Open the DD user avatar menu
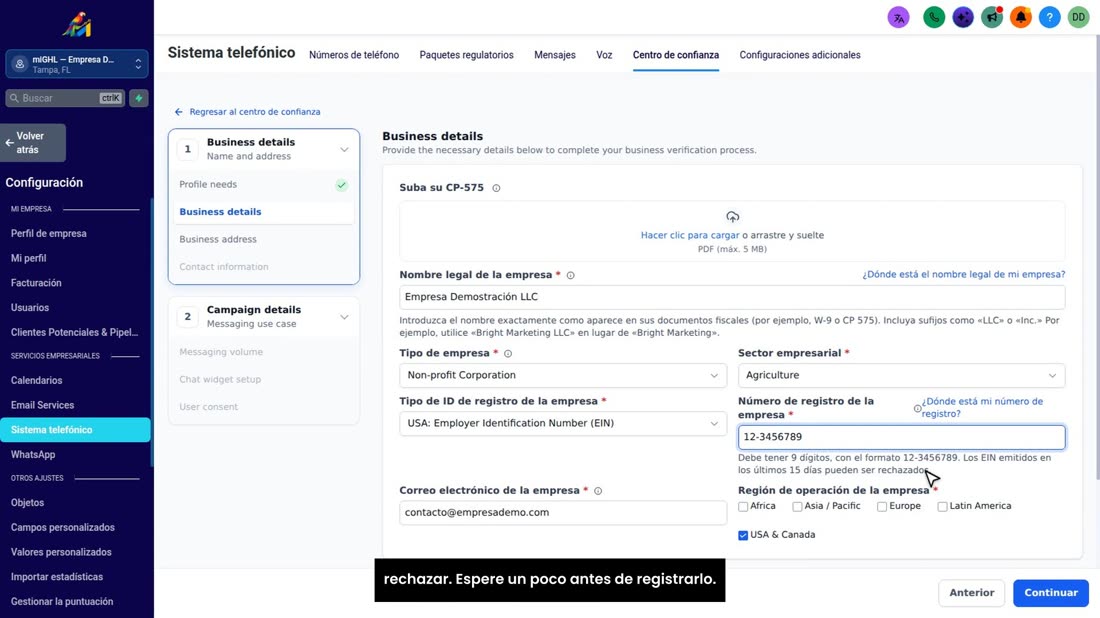1100x618 pixels. coord(1078,18)
